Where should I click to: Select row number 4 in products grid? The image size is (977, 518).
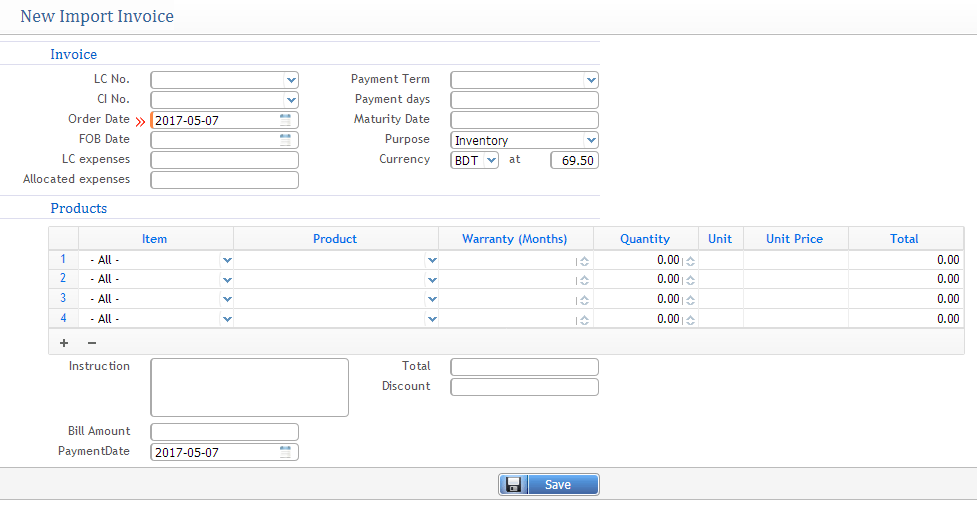63,318
